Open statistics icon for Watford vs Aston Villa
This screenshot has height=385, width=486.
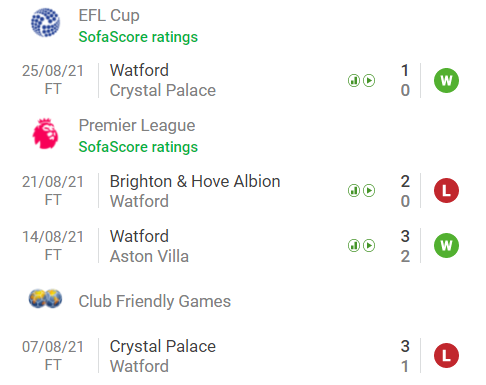click(354, 246)
